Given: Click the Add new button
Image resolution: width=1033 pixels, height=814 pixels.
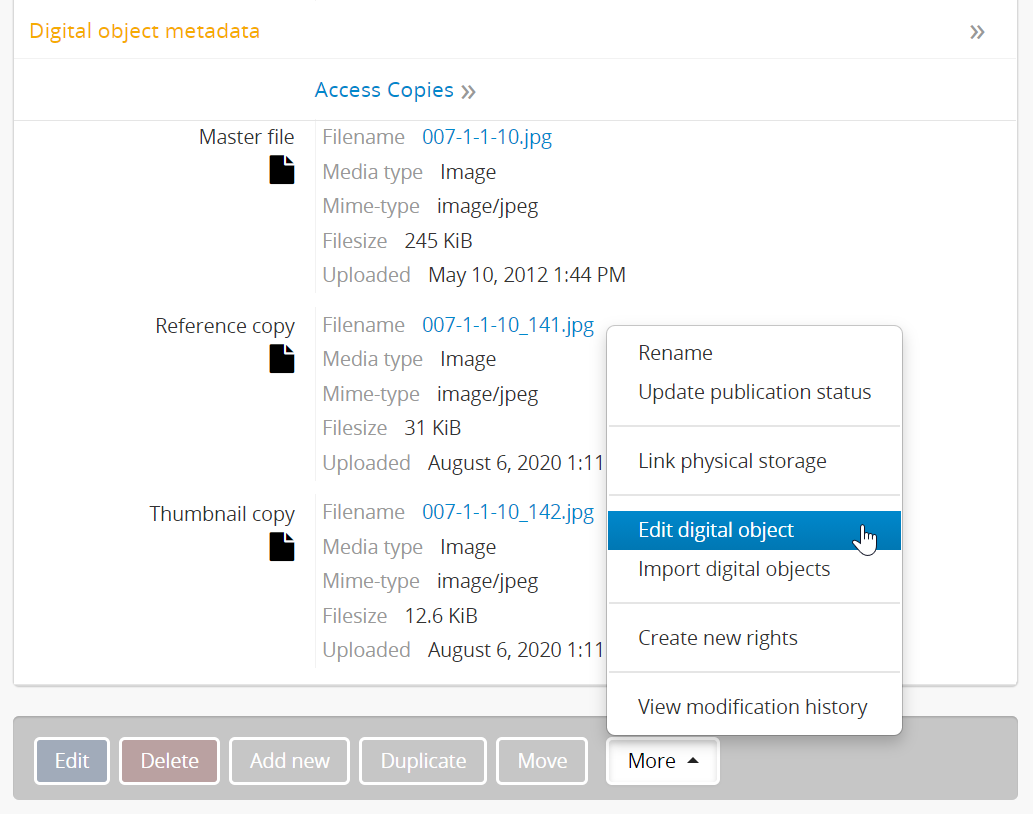Looking at the screenshot, I should (x=289, y=761).
